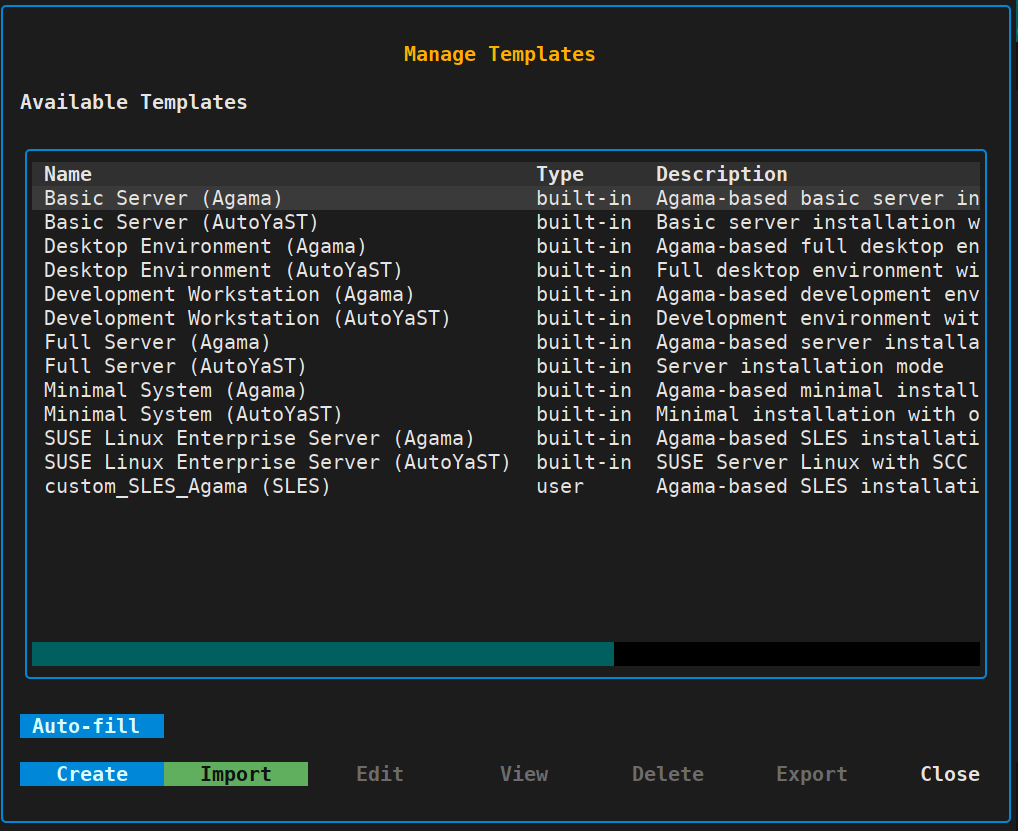The height and width of the screenshot is (831, 1018).
Task: Close the Manage Templates dialog
Action: pyautogui.click(x=949, y=773)
